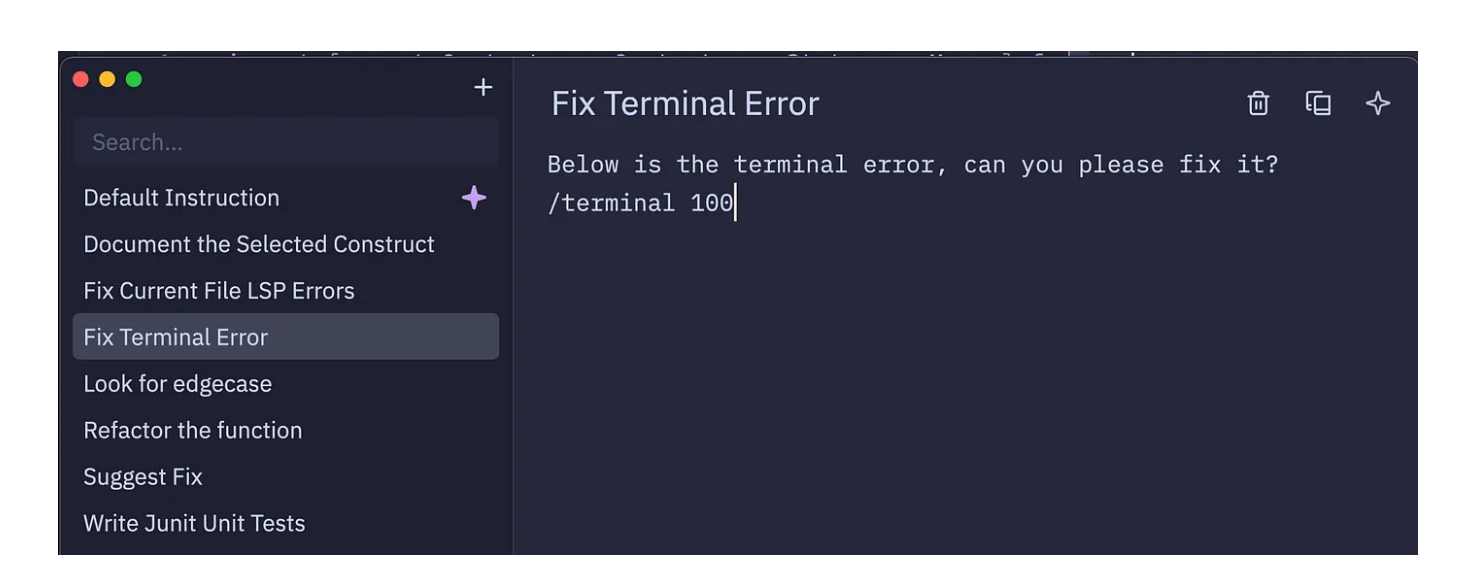Click the green zoom window button

pyautogui.click(x=134, y=80)
